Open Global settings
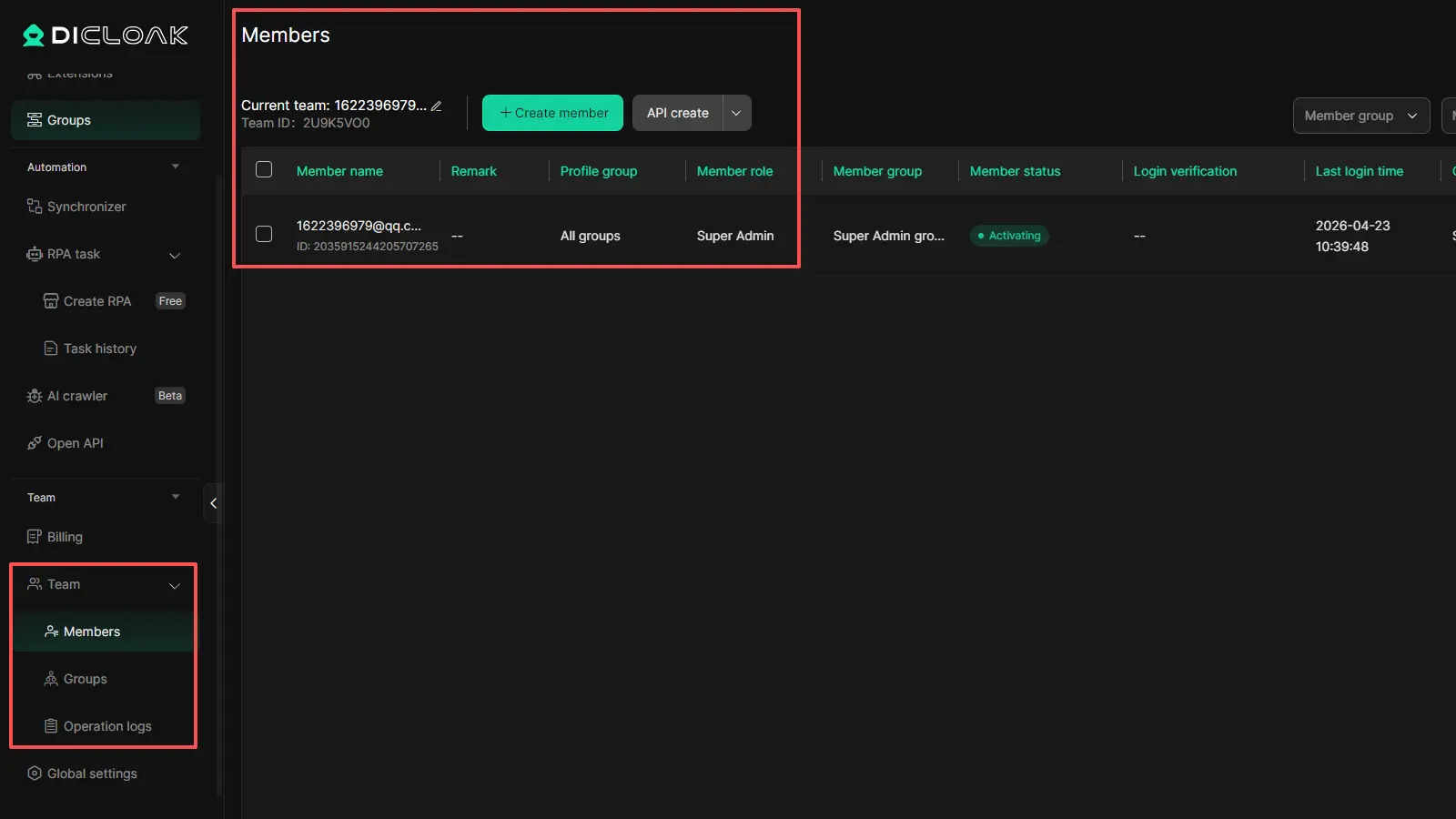The width and height of the screenshot is (1456, 819). [x=92, y=773]
